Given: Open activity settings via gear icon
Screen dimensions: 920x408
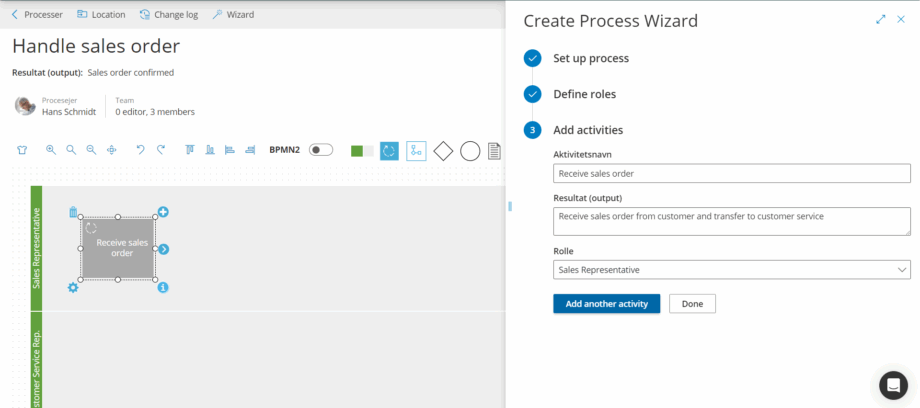Looking at the screenshot, I should point(73,287).
